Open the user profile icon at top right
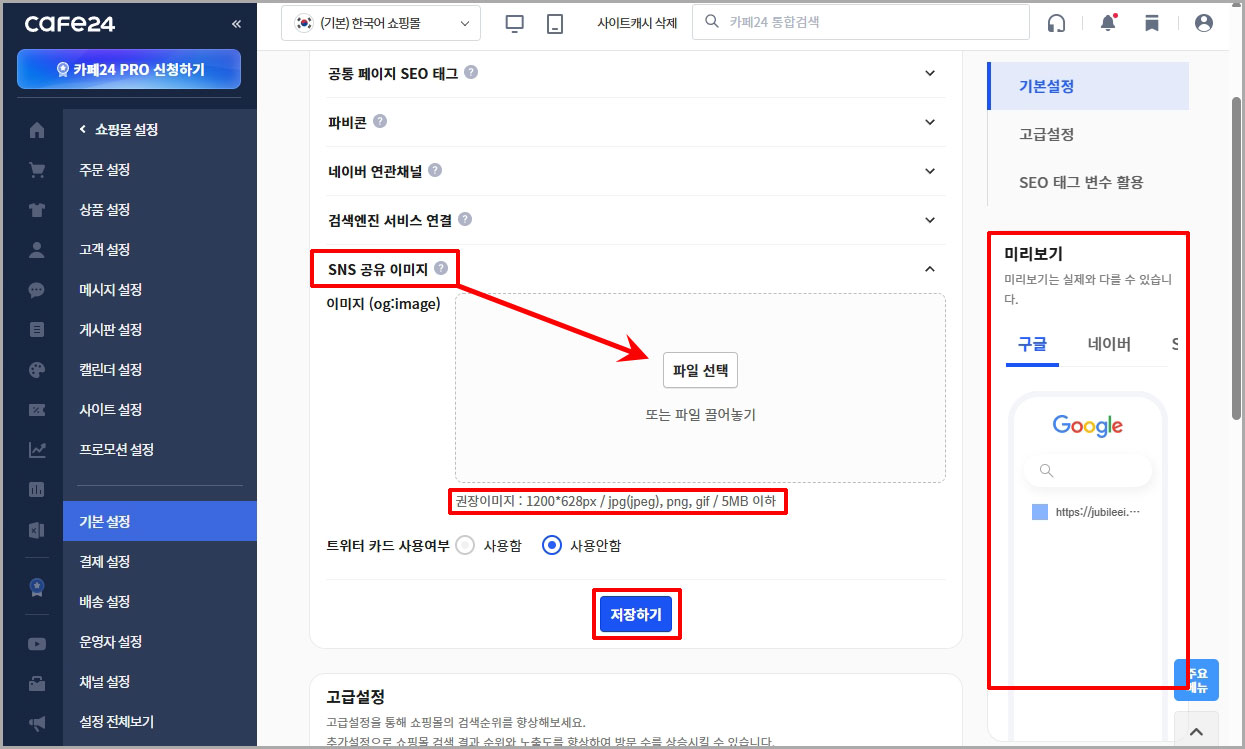 click(1203, 21)
